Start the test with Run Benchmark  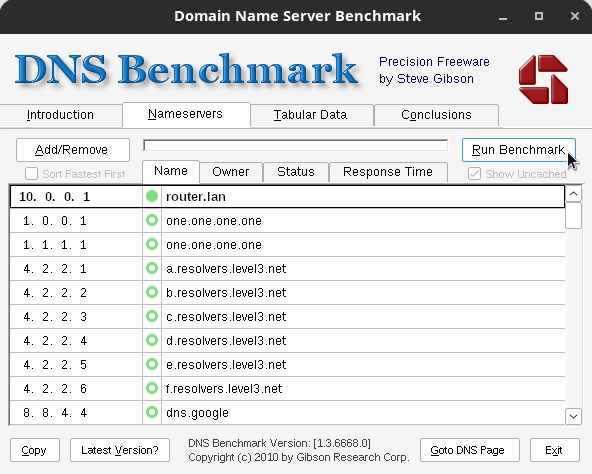coord(519,150)
